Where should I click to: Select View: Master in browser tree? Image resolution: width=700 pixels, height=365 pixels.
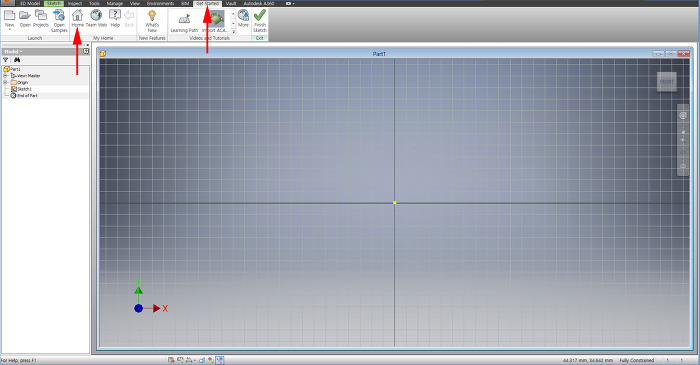pyautogui.click(x=25, y=76)
